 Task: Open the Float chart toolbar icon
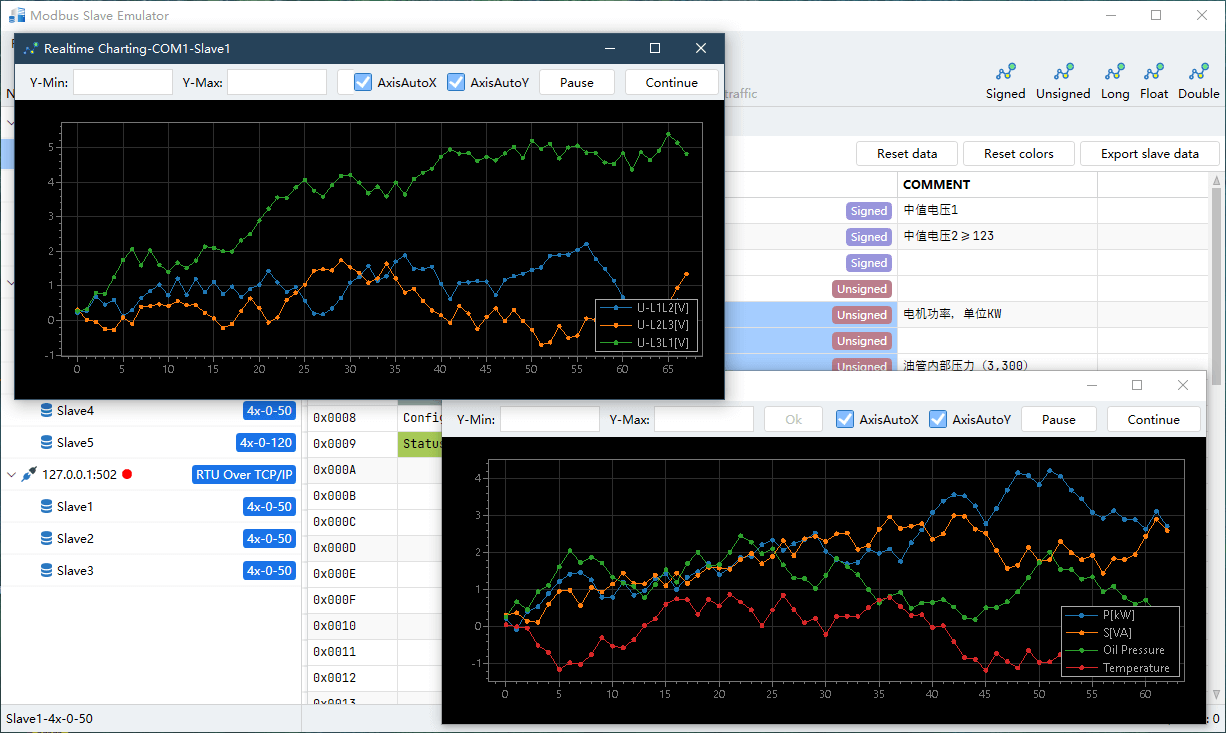1154,73
